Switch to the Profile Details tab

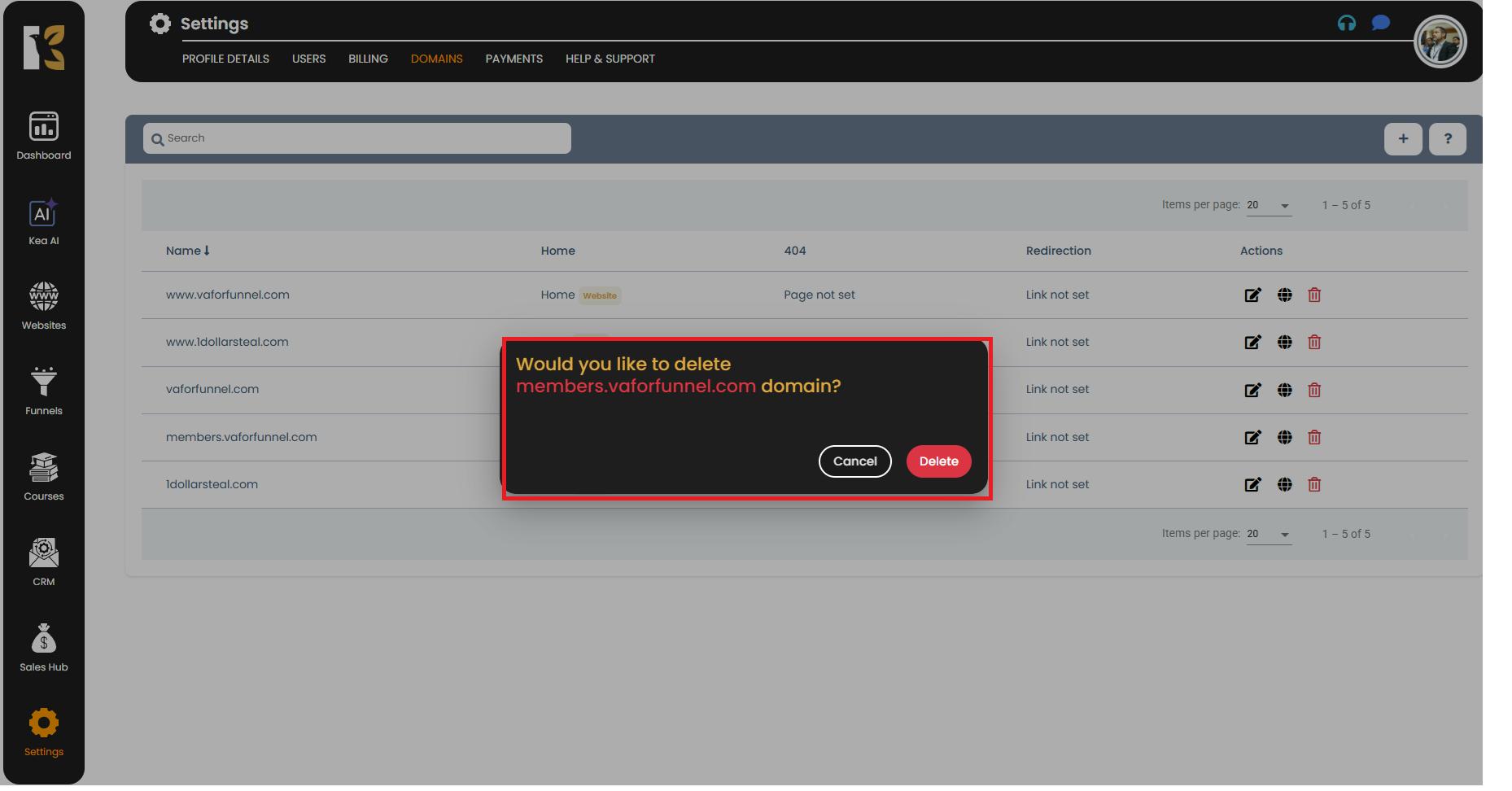[x=225, y=59]
